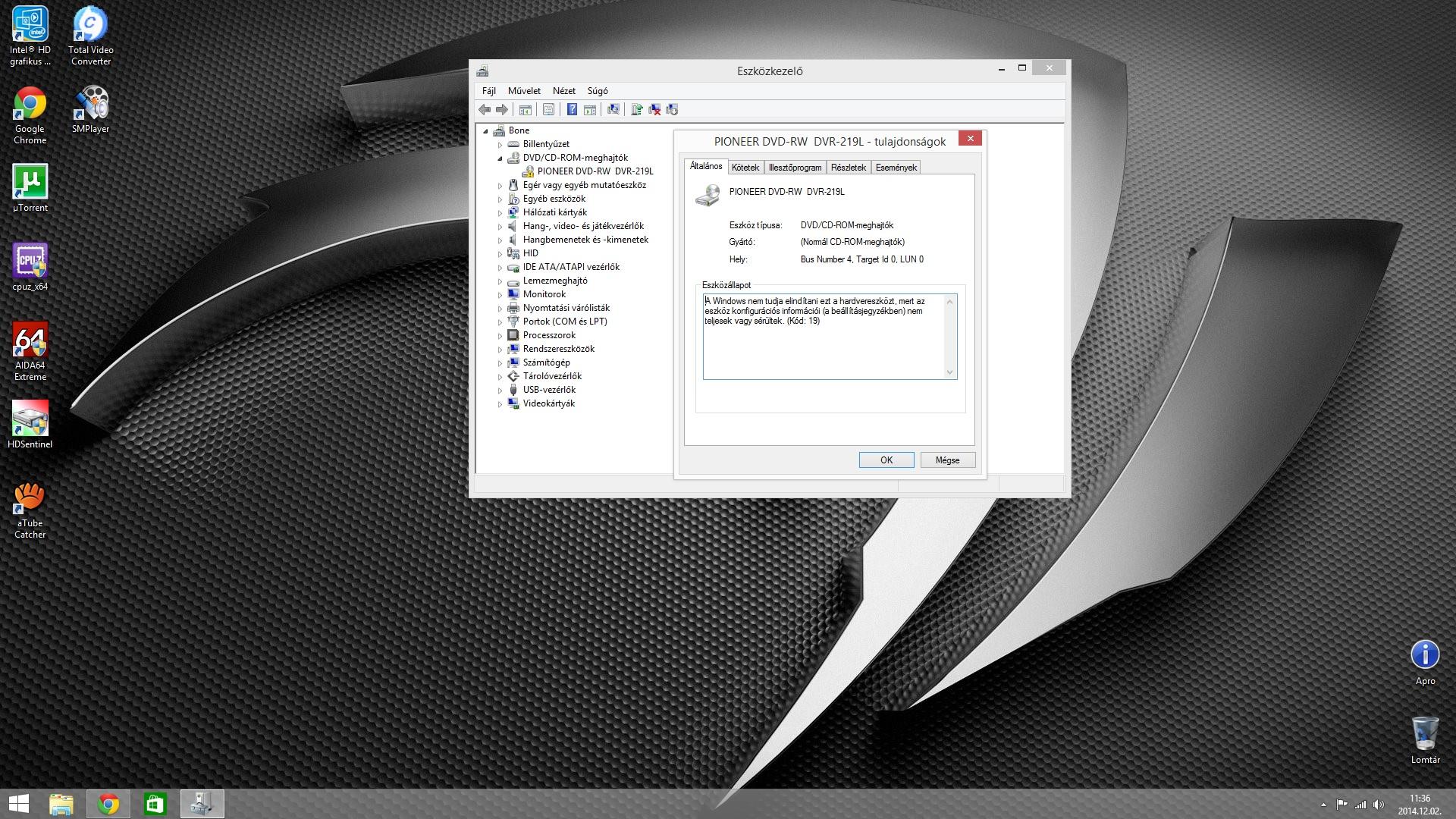Image resolution: width=1456 pixels, height=819 pixels.
Task: Toggle the action pane toolbar icon
Action: click(x=589, y=110)
